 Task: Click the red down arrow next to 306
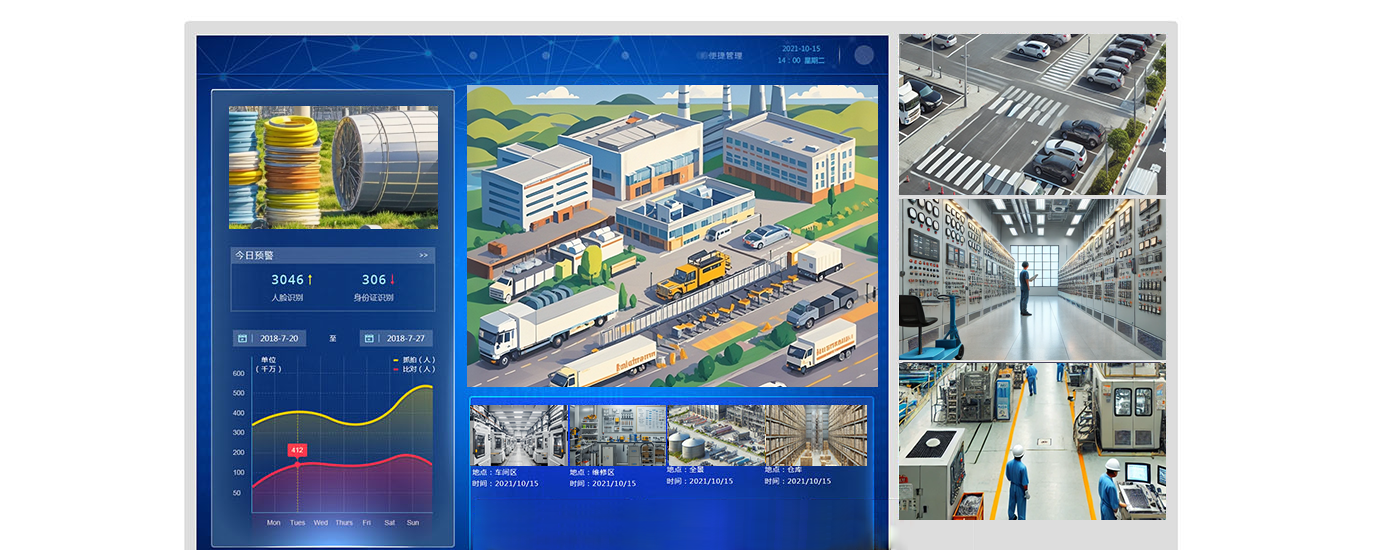pos(393,280)
